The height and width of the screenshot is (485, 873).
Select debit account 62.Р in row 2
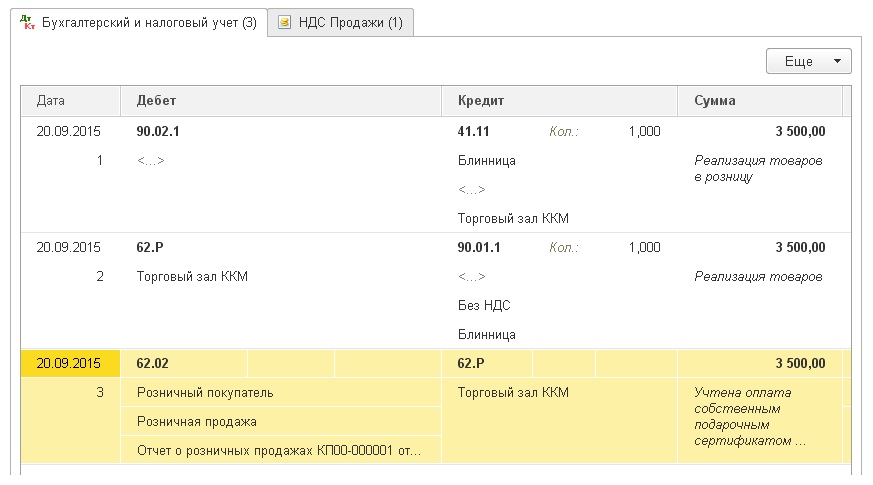coord(150,247)
